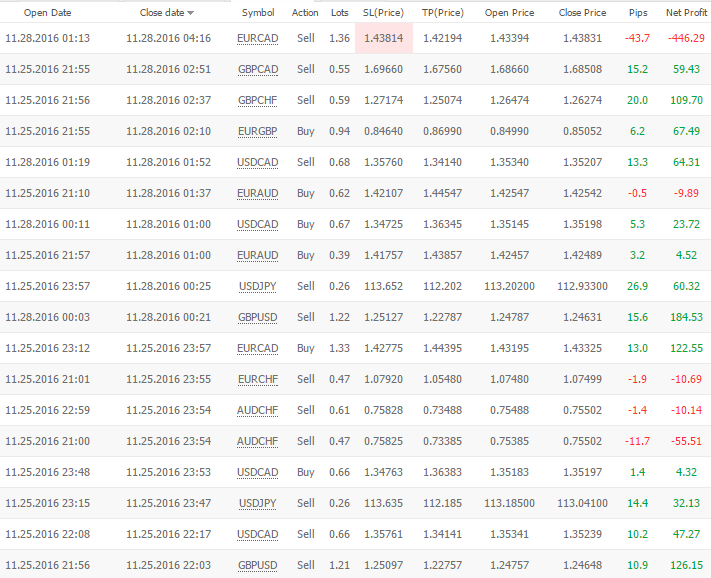Open GBPUSD link in the 184.53 profit row
The height and width of the screenshot is (578, 711).
tap(258, 317)
